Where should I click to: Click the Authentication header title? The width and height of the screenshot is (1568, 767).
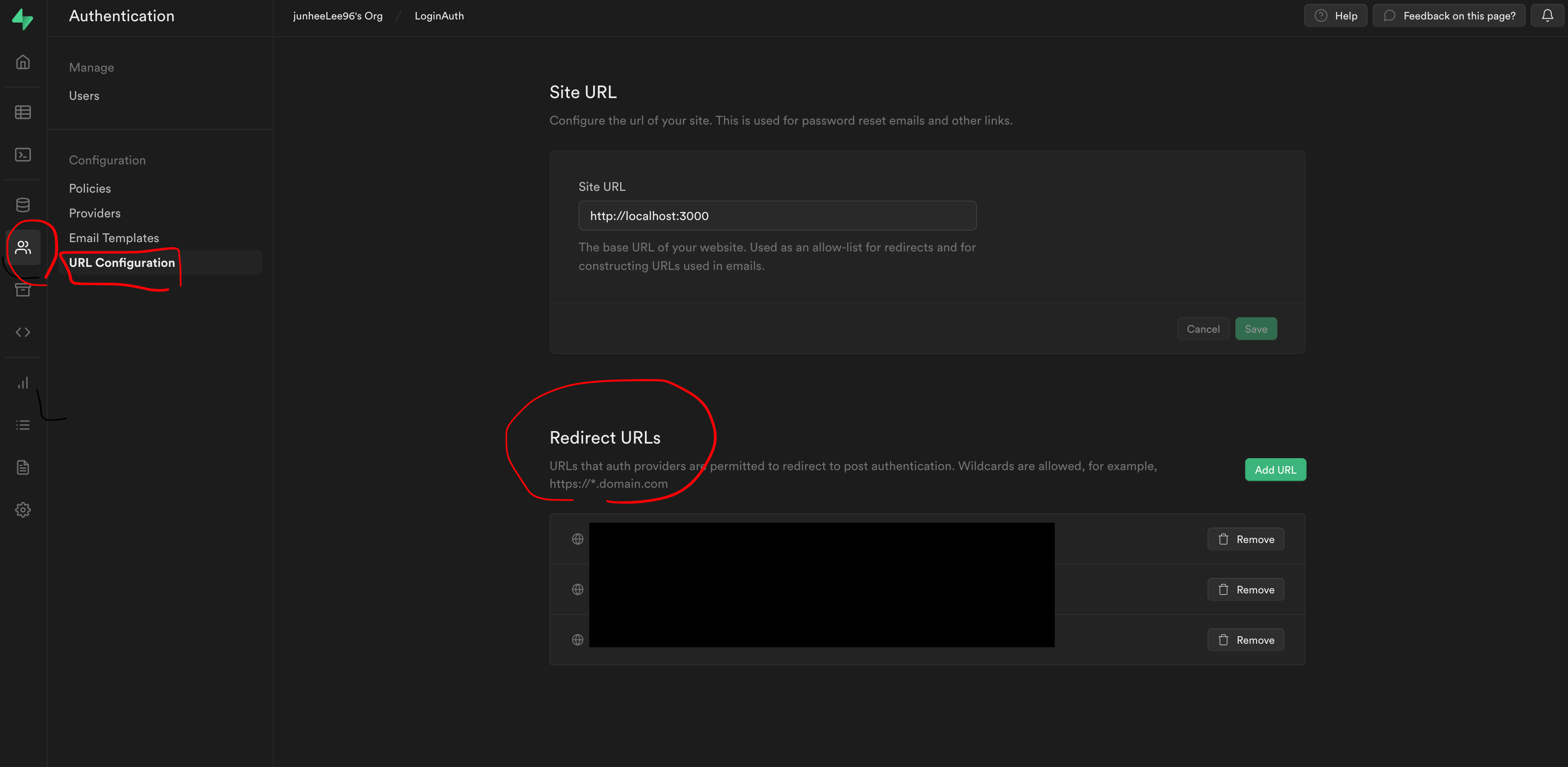tap(122, 16)
